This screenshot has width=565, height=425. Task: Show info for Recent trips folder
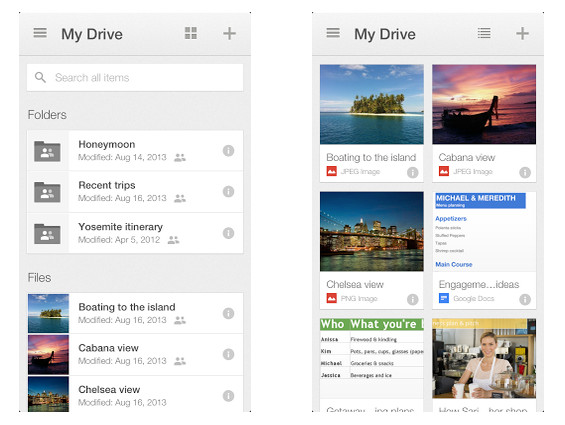(228, 191)
